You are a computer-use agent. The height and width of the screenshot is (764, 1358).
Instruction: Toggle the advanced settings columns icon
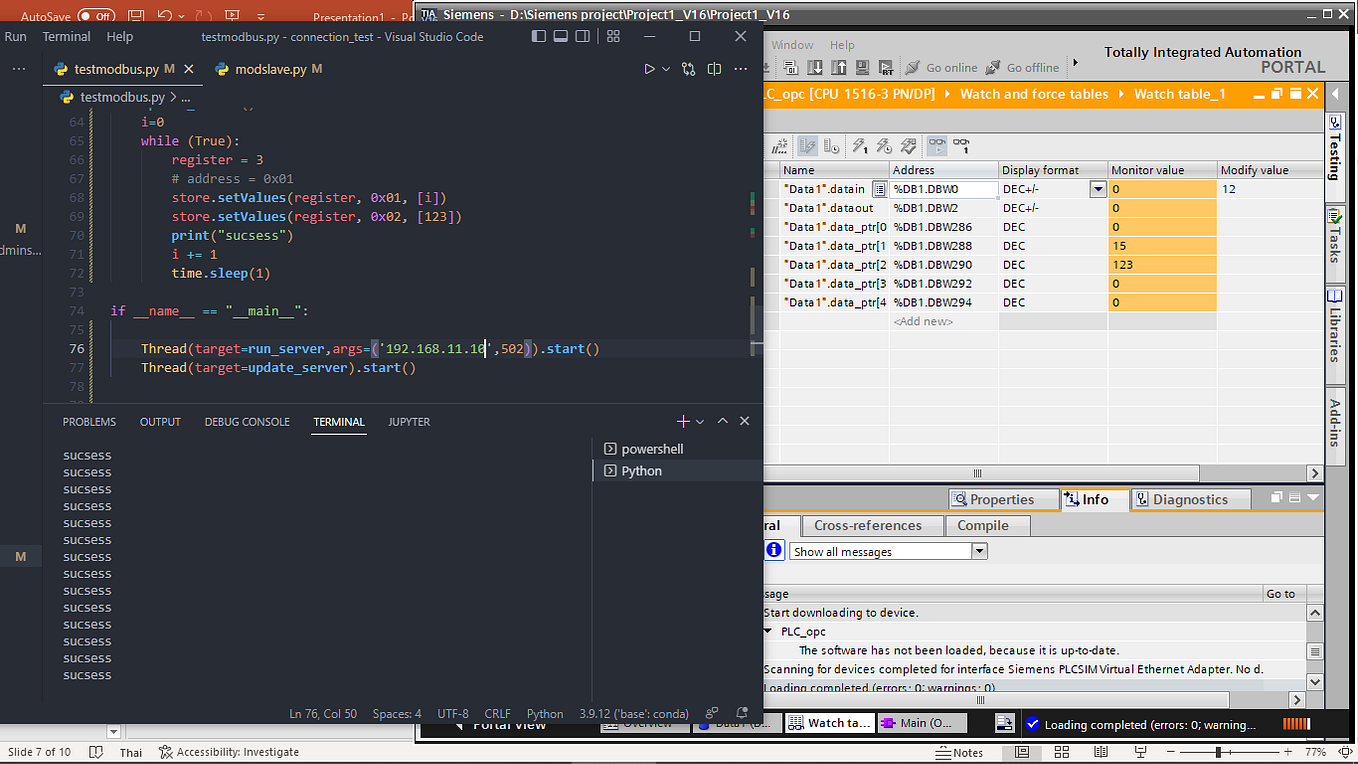(831, 146)
